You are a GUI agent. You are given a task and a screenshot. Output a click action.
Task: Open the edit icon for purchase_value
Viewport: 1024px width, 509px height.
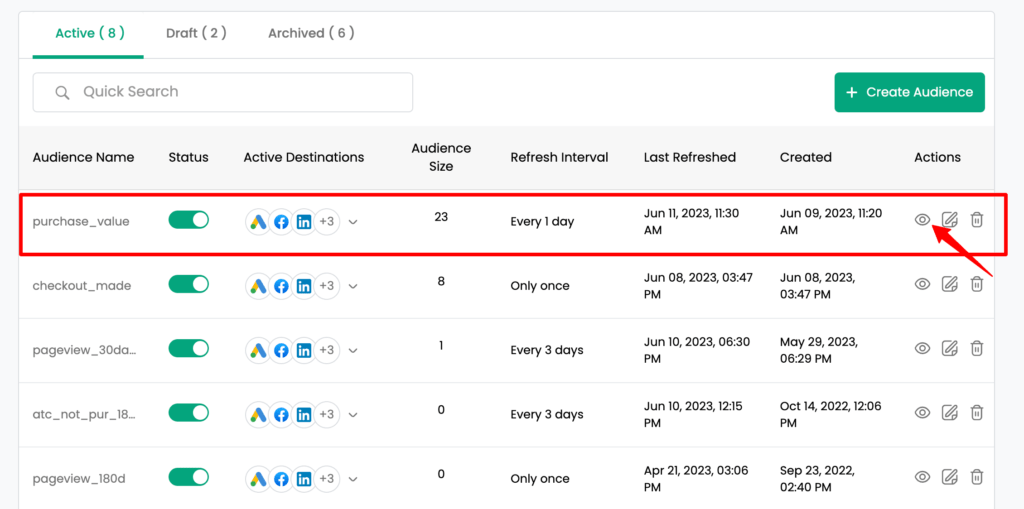950,220
